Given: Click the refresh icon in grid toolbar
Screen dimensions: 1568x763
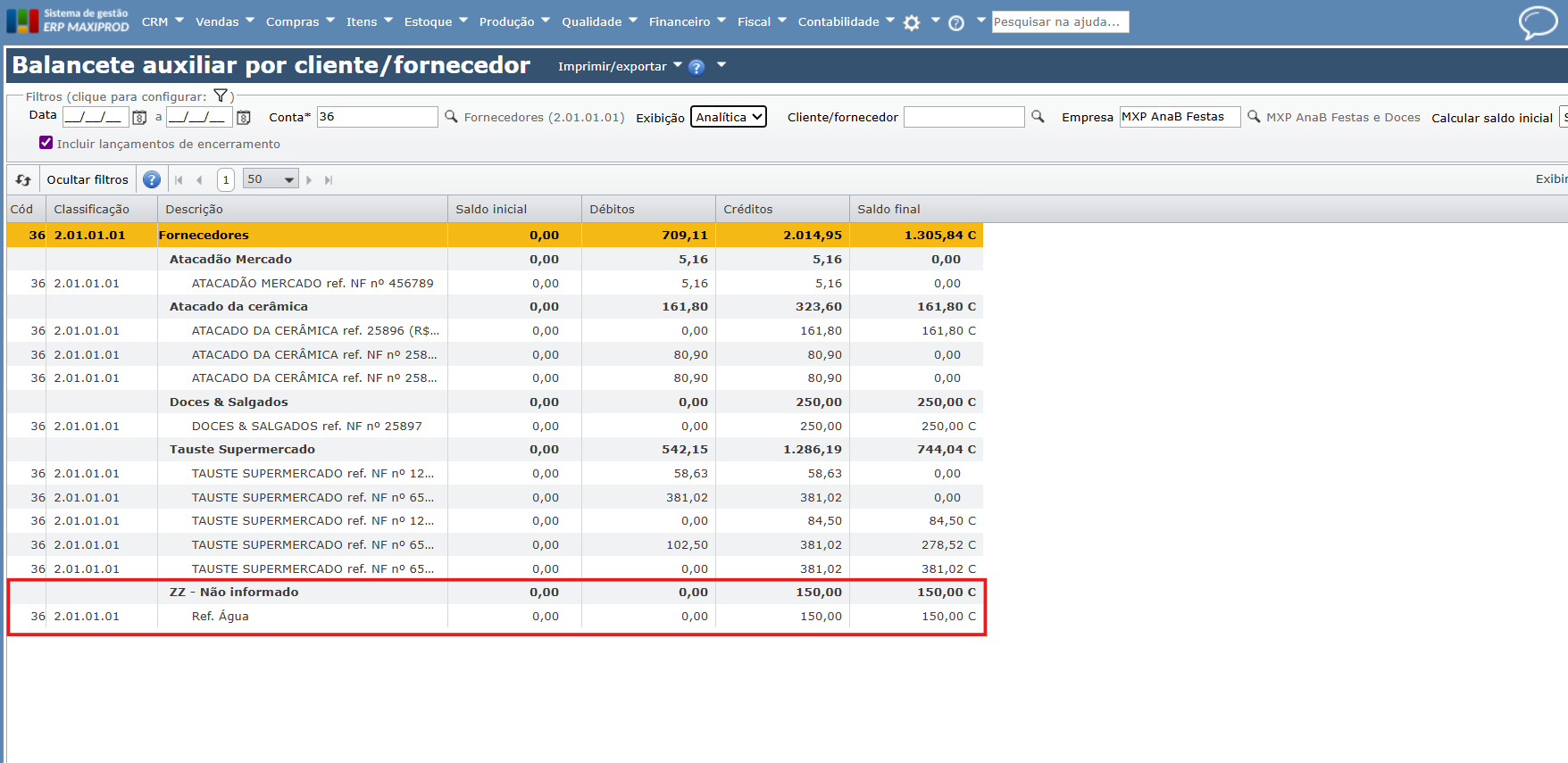Looking at the screenshot, I should (x=23, y=179).
